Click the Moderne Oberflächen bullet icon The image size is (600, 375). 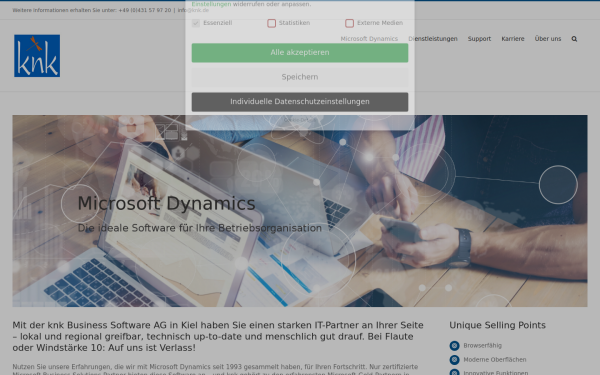[x=454, y=360]
